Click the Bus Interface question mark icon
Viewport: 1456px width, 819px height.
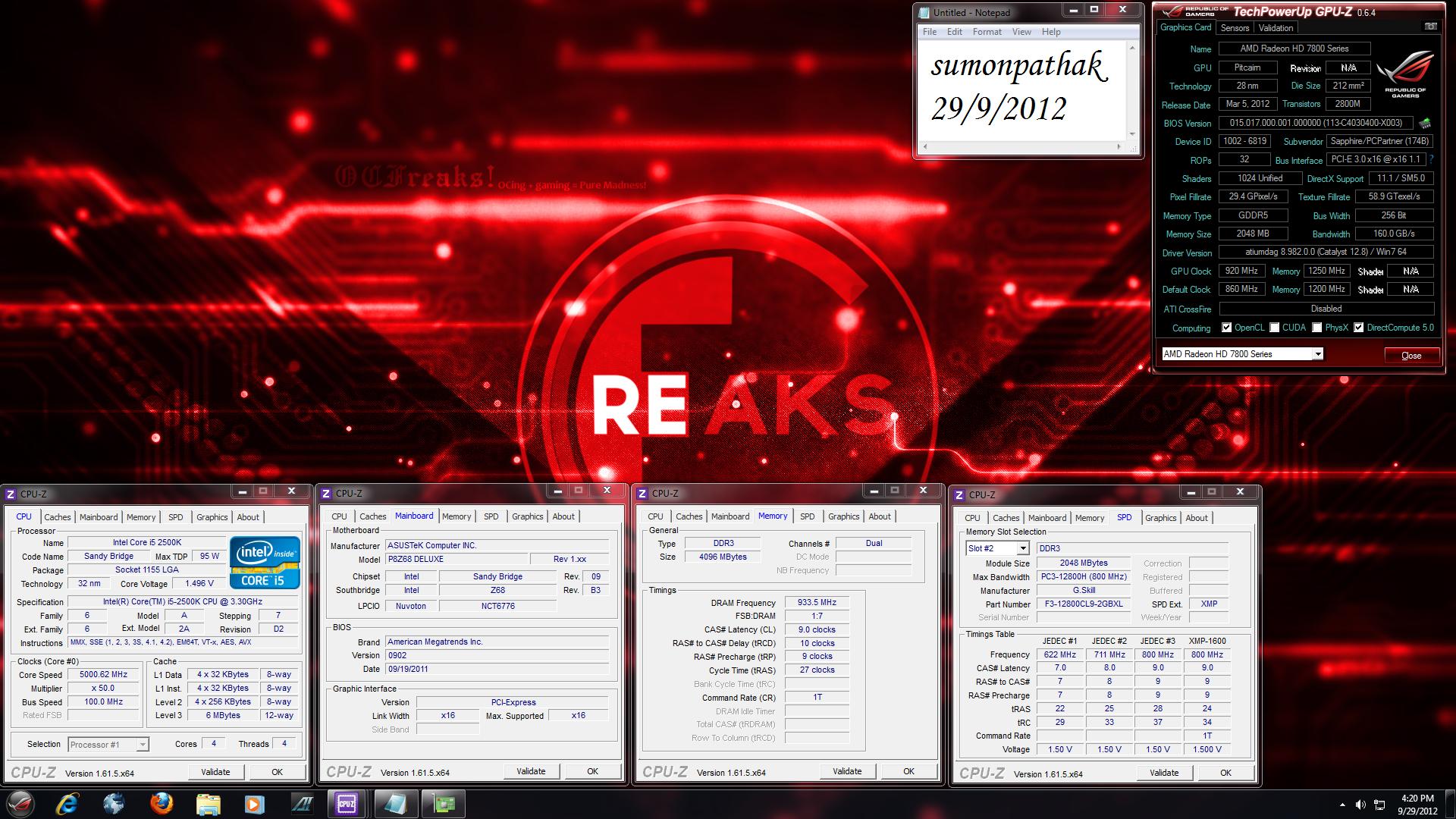click(1431, 159)
